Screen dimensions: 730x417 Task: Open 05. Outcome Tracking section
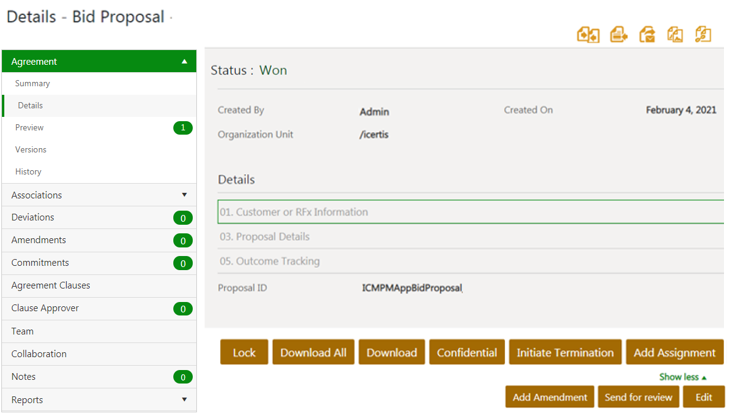point(471,261)
